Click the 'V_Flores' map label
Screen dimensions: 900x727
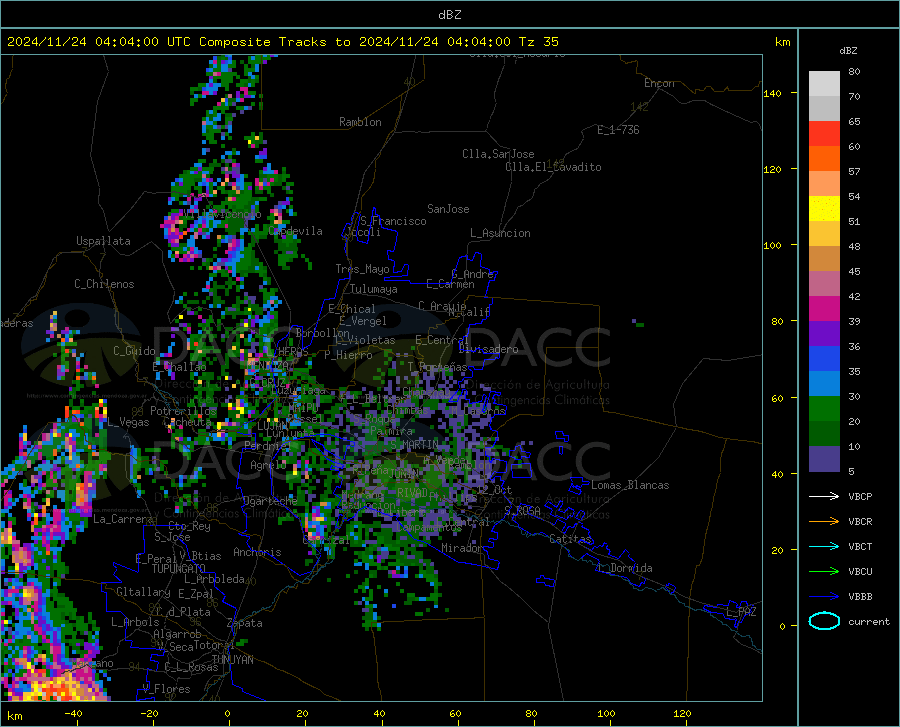tap(166, 689)
